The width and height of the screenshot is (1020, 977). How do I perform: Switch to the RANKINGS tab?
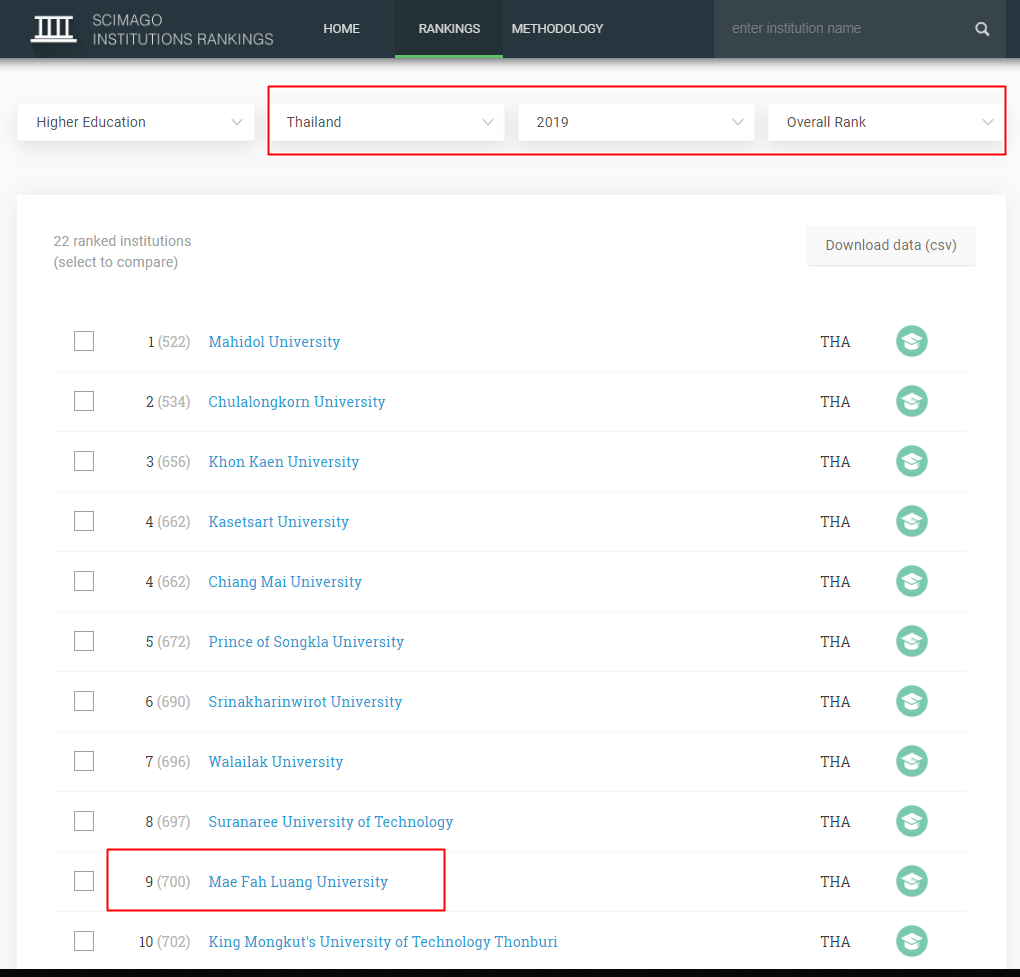(449, 29)
